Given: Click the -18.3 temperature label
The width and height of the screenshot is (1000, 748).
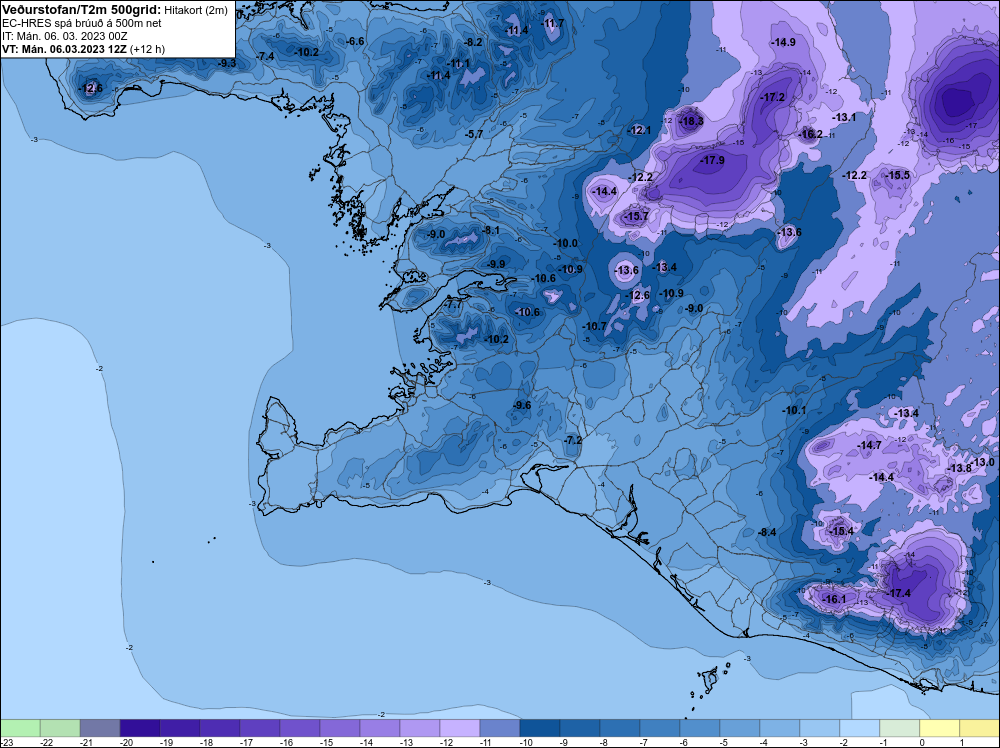Looking at the screenshot, I should [x=692, y=121].
